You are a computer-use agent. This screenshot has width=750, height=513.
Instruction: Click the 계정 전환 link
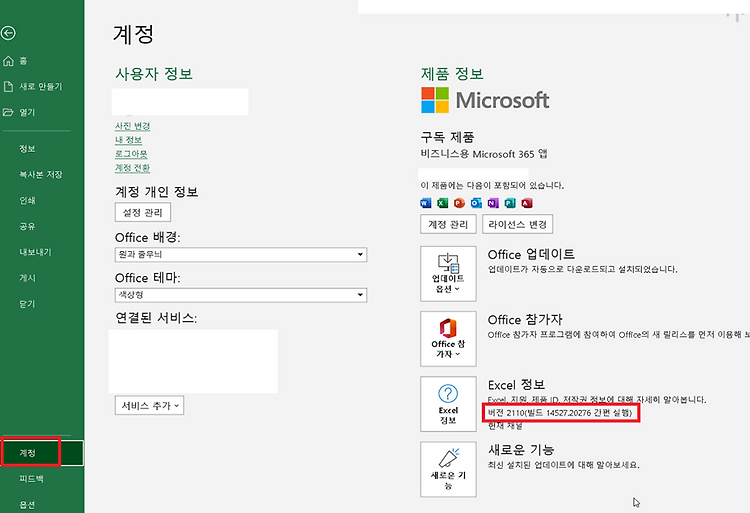[x=132, y=168]
